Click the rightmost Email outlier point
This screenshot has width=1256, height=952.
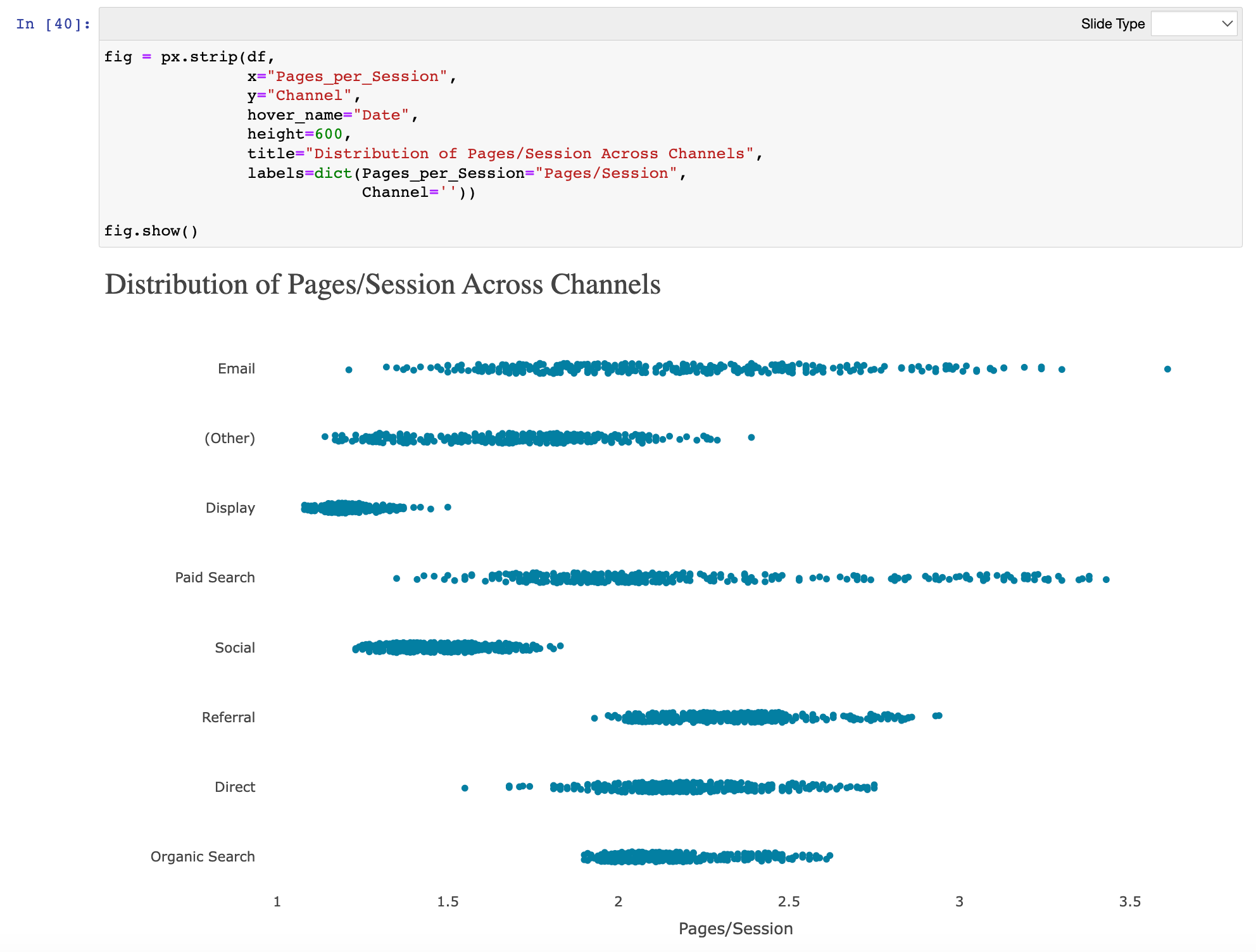point(1167,369)
